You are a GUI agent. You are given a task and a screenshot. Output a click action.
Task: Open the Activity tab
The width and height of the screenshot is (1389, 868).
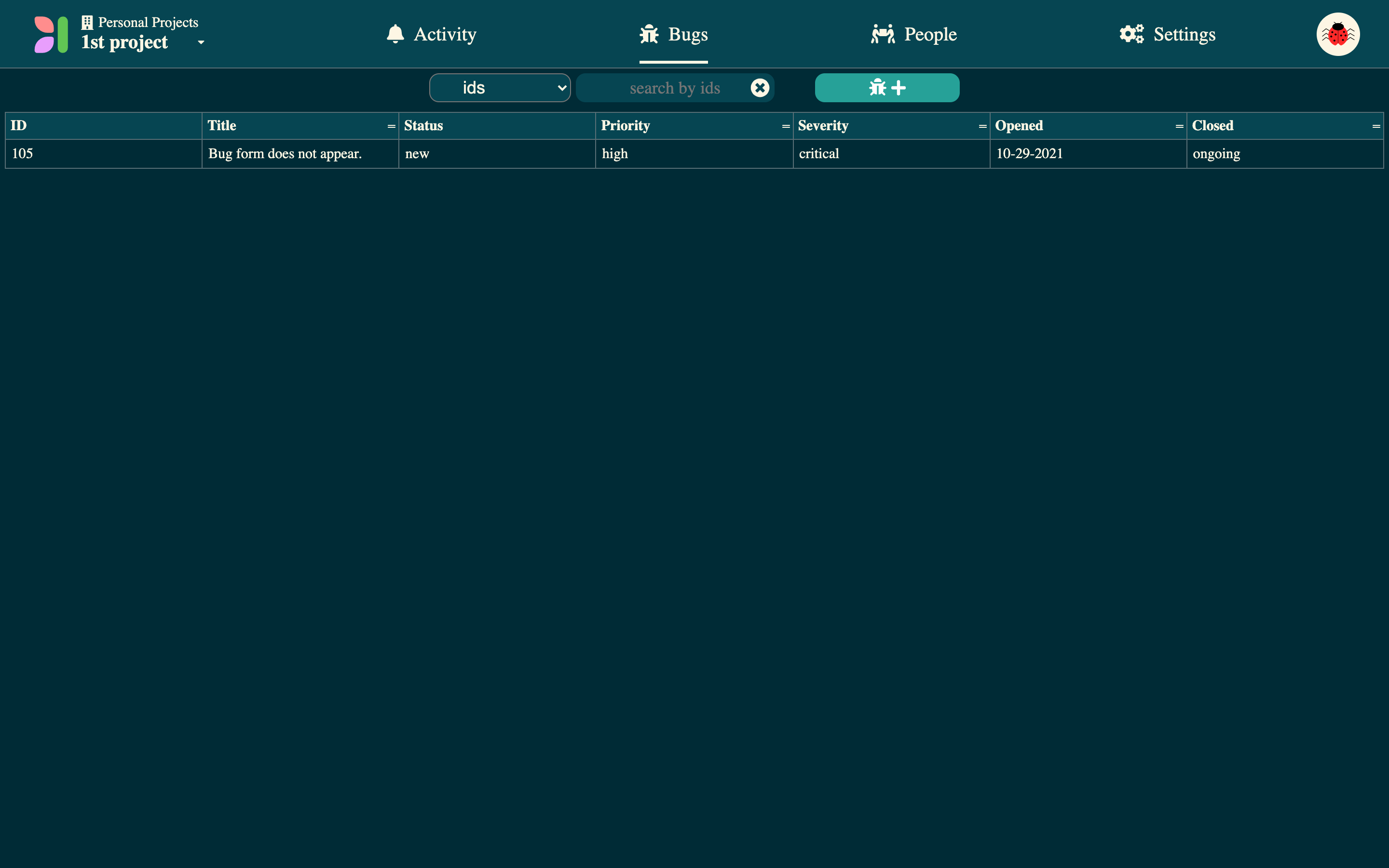click(x=431, y=34)
